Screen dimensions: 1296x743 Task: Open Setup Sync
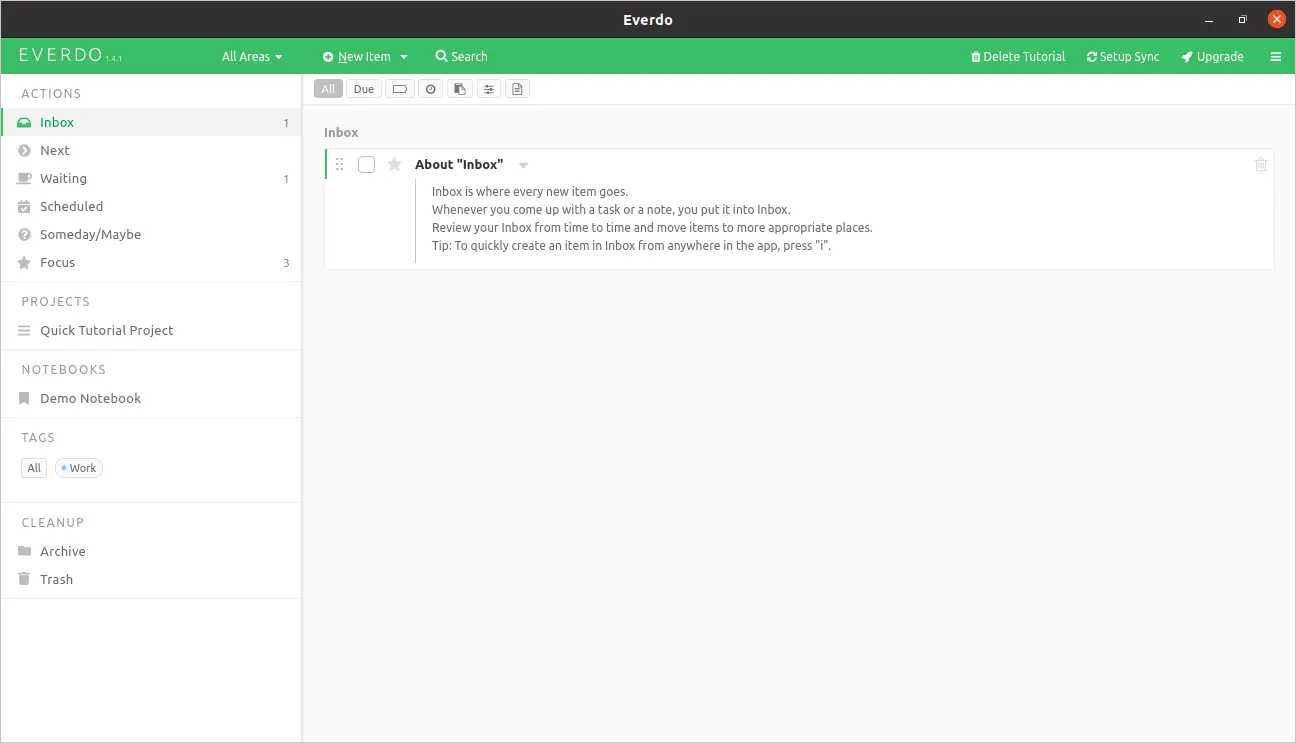pyautogui.click(x=1123, y=57)
